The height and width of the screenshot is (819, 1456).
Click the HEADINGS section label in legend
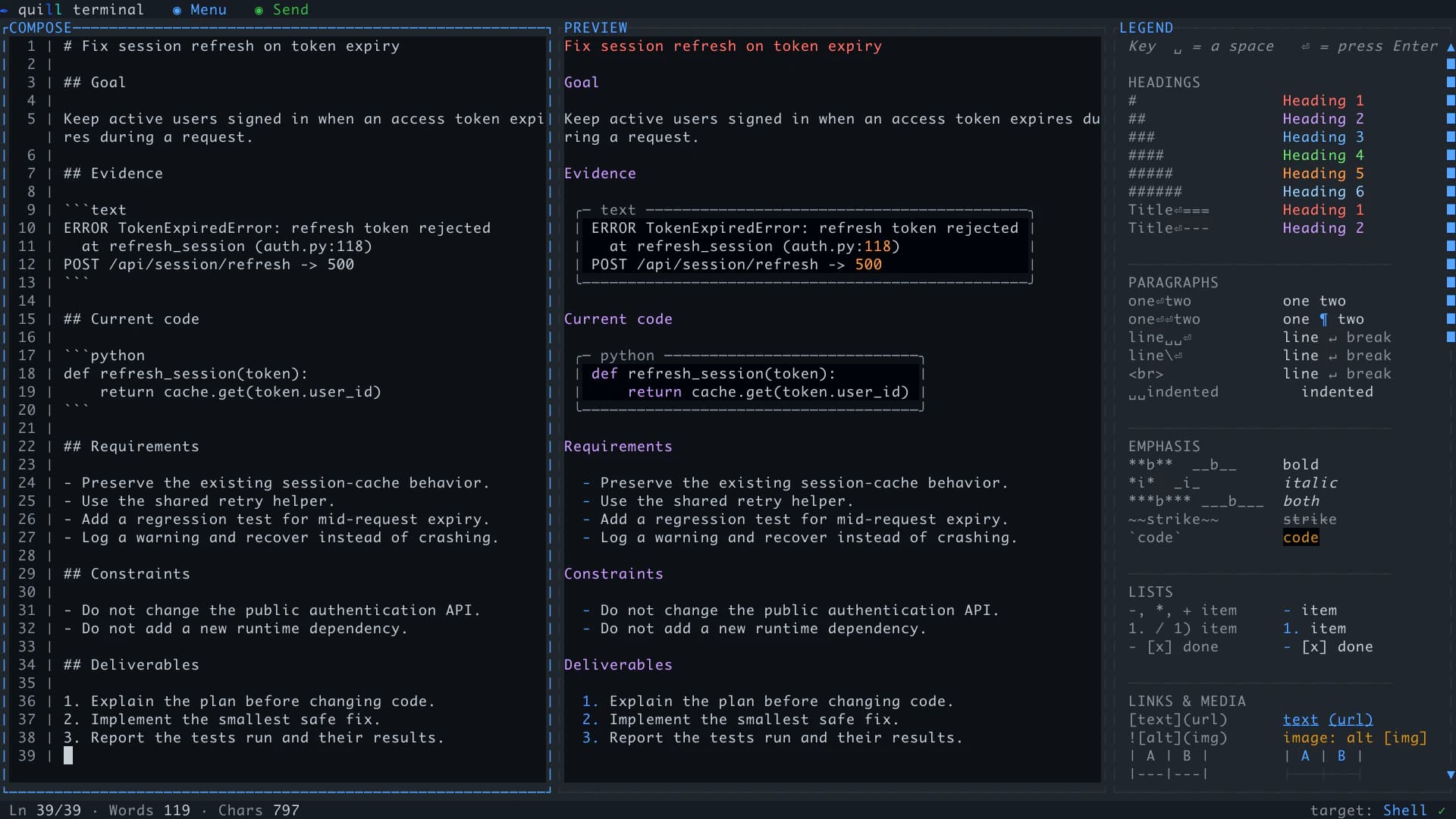1164,83
